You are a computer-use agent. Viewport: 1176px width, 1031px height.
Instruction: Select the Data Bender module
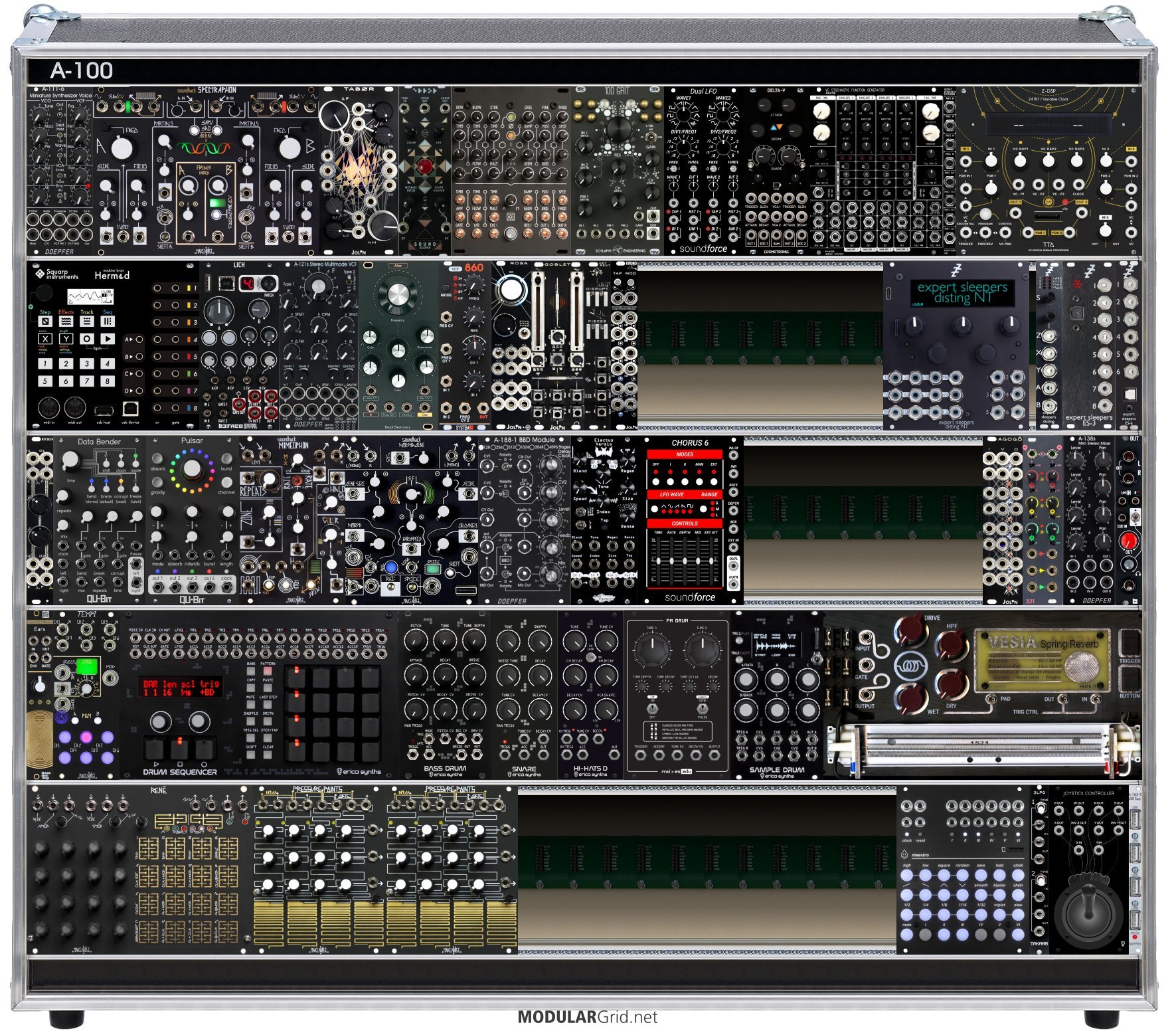pos(100,519)
